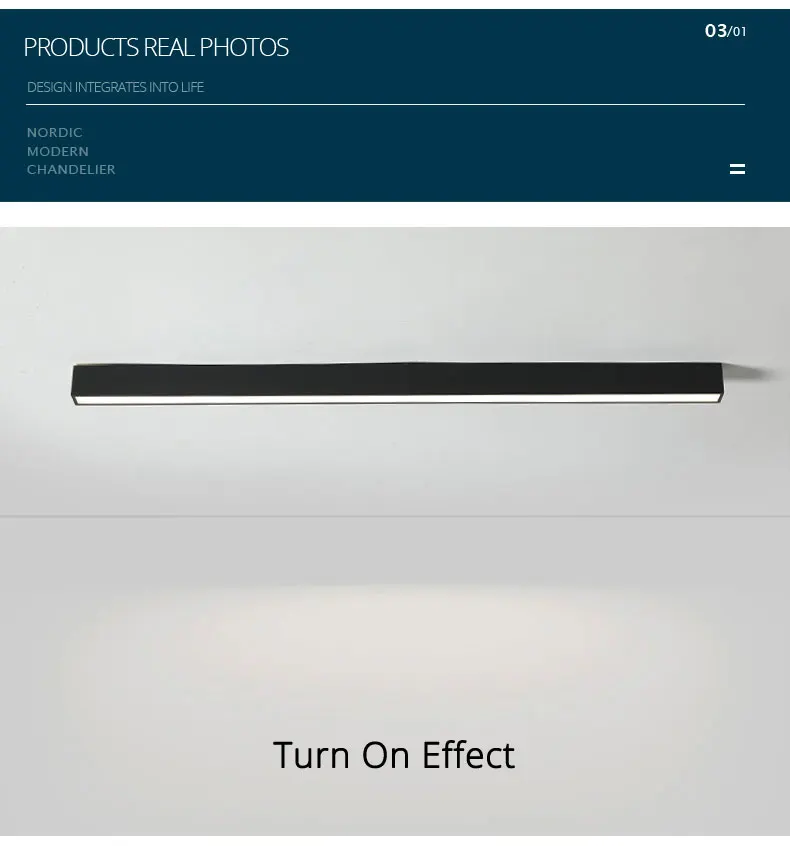The width and height of the screenshot is (790, 846).
Task: Select the NORDIC label
Action: (x=55, y=133)
